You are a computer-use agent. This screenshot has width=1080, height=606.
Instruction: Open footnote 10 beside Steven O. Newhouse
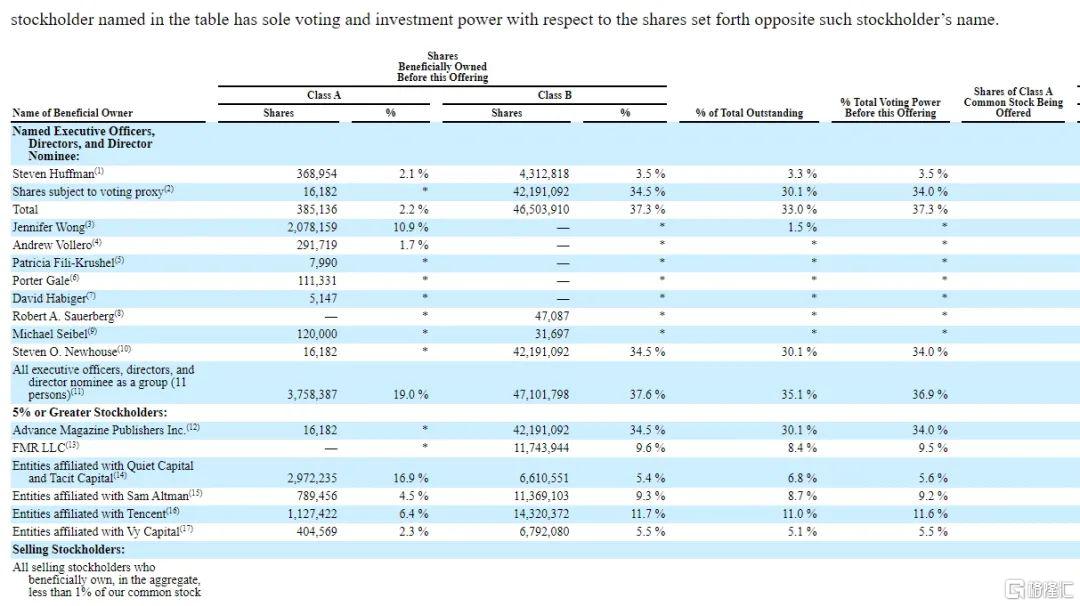pyautogui.click(x=124, y=349)
